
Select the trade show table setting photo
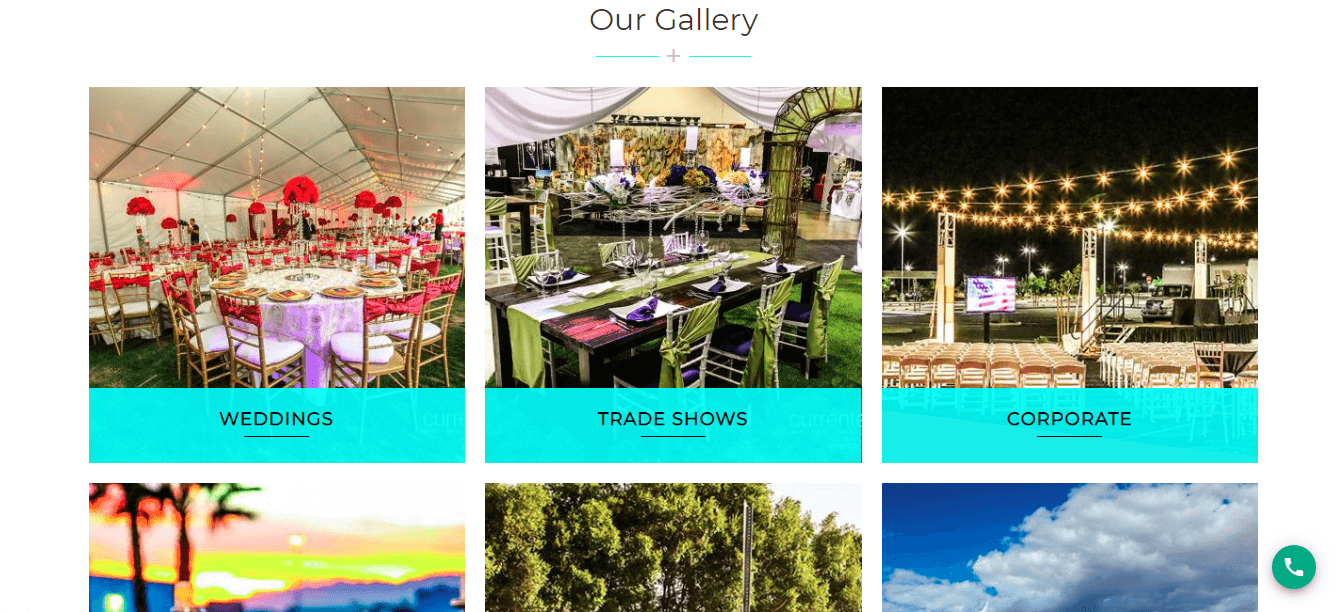pos(673,237)
